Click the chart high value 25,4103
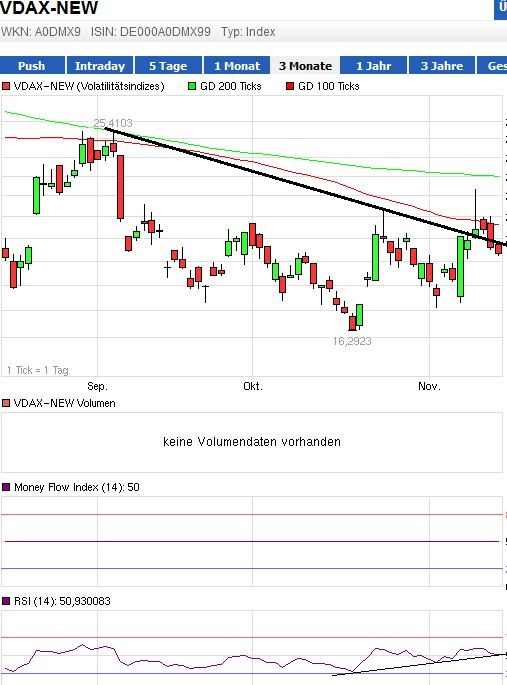 (x=113, y=123)
